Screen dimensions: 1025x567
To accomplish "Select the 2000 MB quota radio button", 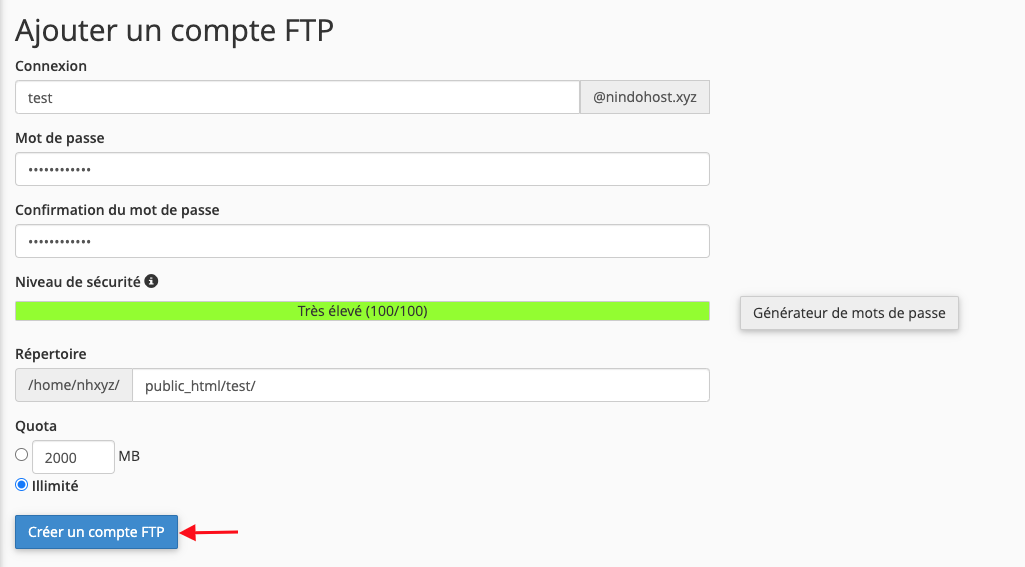I will click(22, 455).
